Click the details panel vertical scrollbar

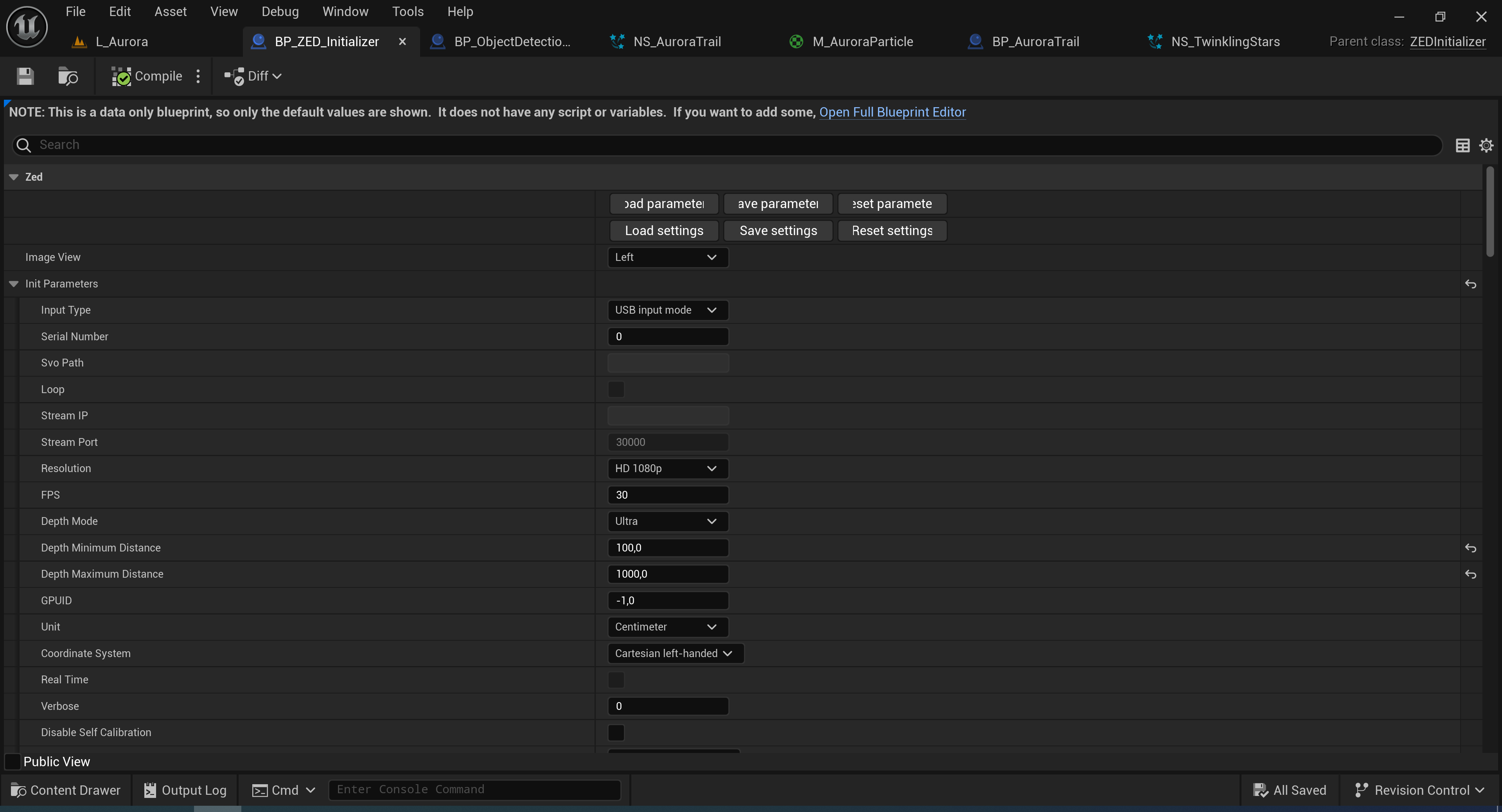(1490, 212)
